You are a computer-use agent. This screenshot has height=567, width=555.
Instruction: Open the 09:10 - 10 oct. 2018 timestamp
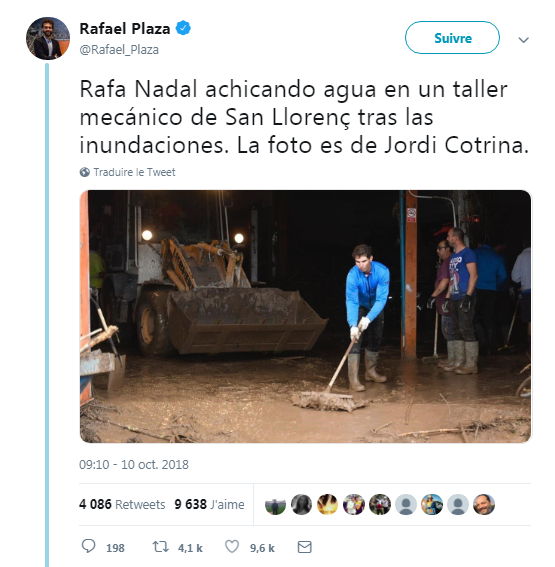[134, 465]
